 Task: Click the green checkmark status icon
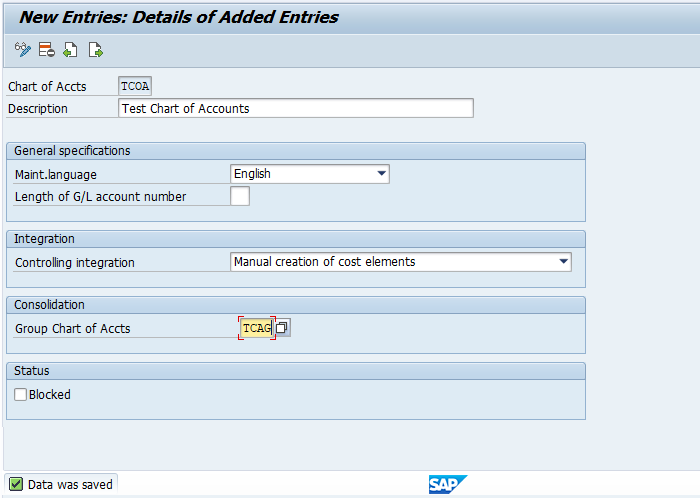click(16, 484)
